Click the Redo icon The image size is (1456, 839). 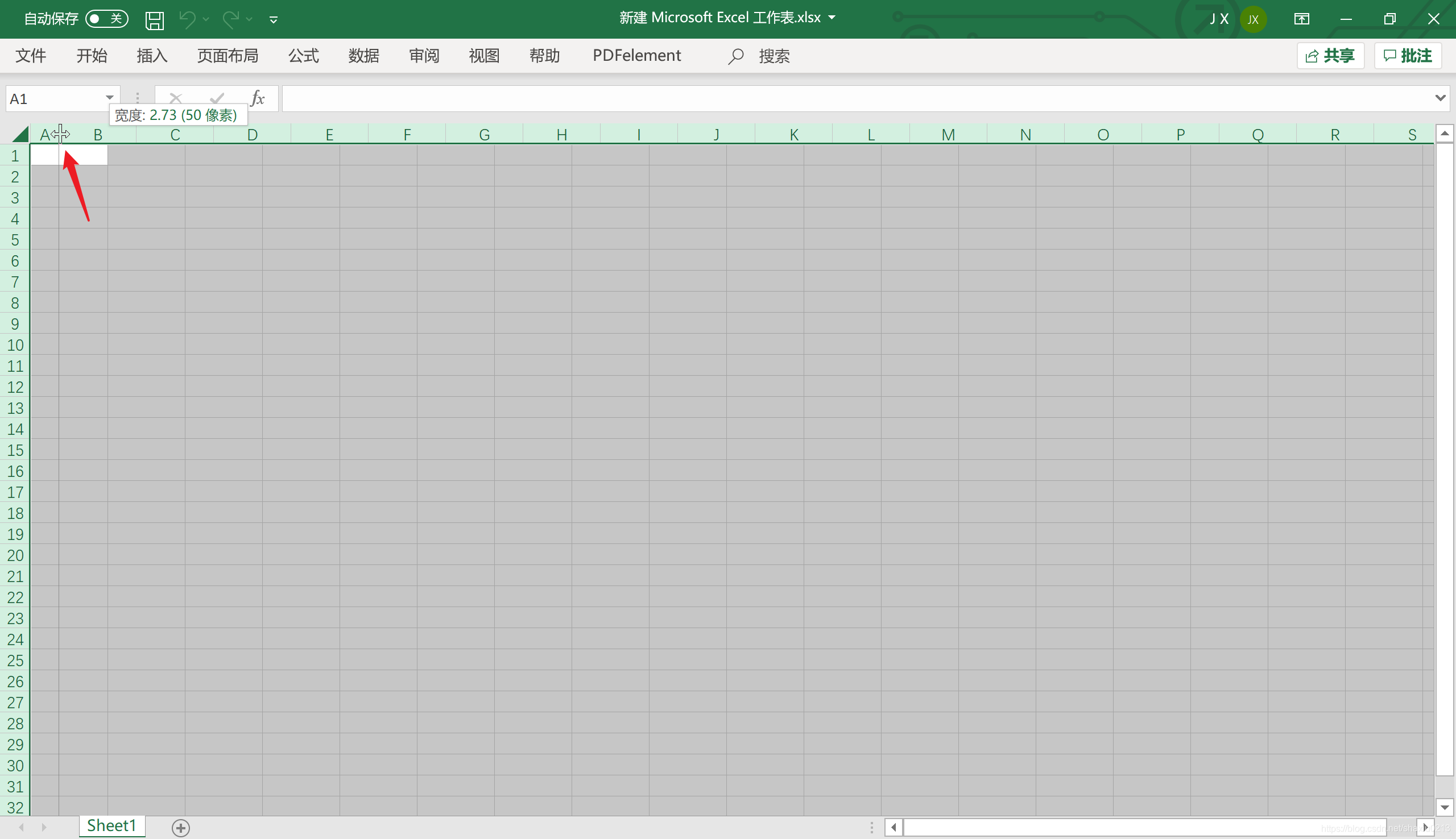(230, 19)
